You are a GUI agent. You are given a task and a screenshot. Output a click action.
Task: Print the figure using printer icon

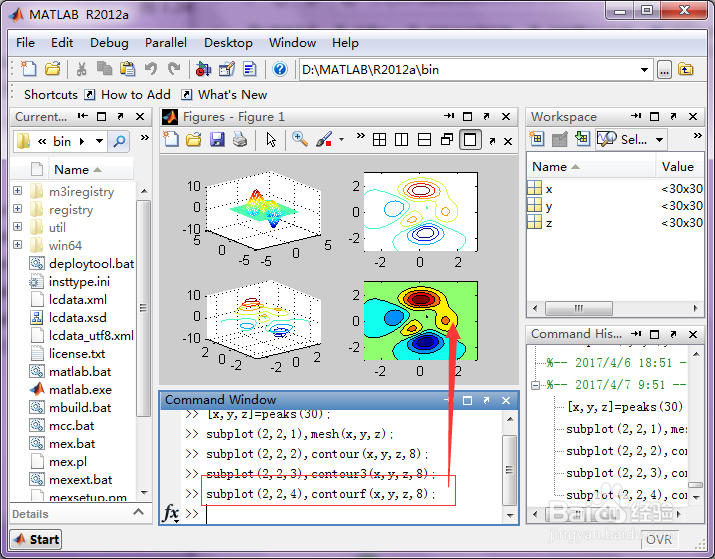(x=240, y=140)
